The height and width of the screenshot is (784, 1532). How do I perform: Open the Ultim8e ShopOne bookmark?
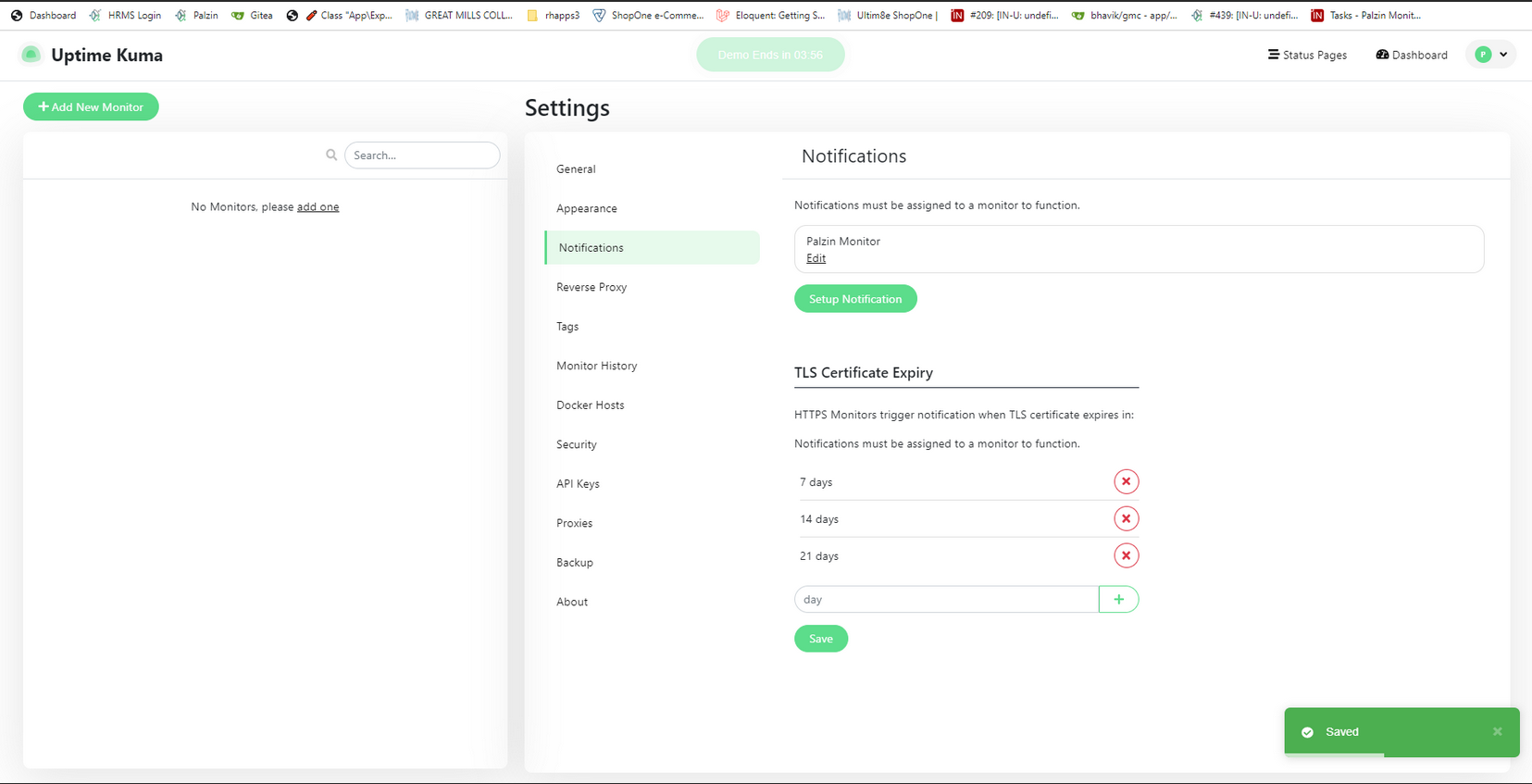click(x=887, y=15)
